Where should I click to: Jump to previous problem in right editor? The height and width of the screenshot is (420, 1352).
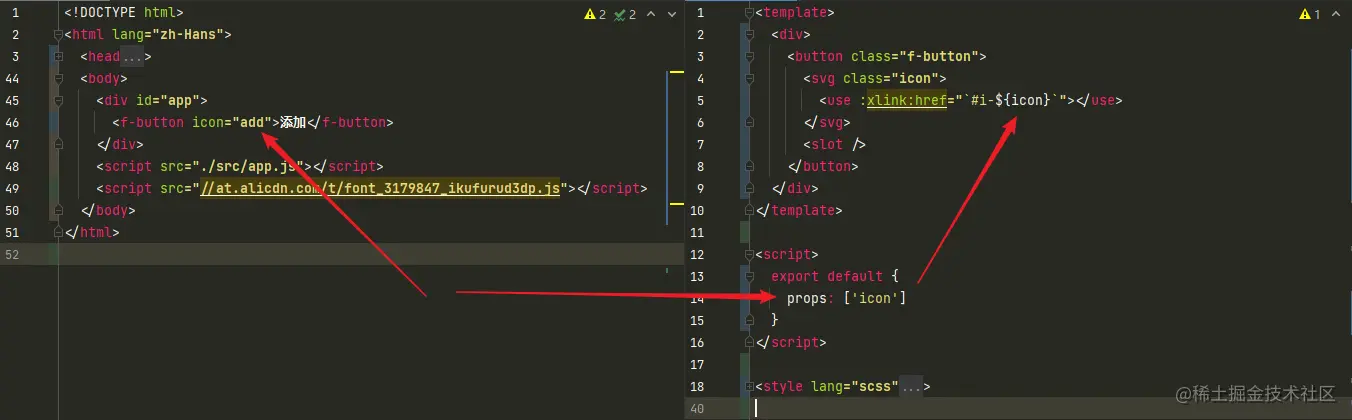[x=1336, y=14]
